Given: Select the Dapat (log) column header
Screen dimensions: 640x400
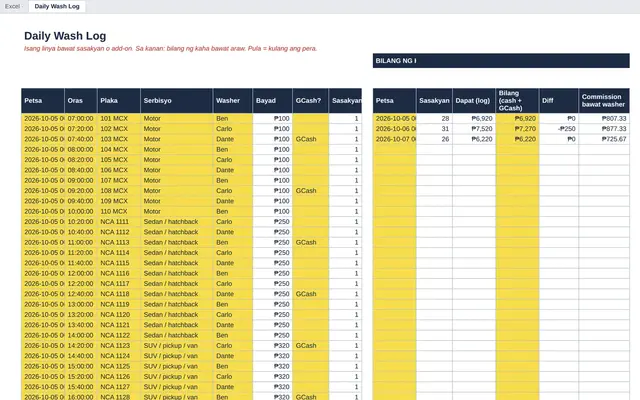Looking at the screenshot, I should pyautogui.click(x=474, y=100).
